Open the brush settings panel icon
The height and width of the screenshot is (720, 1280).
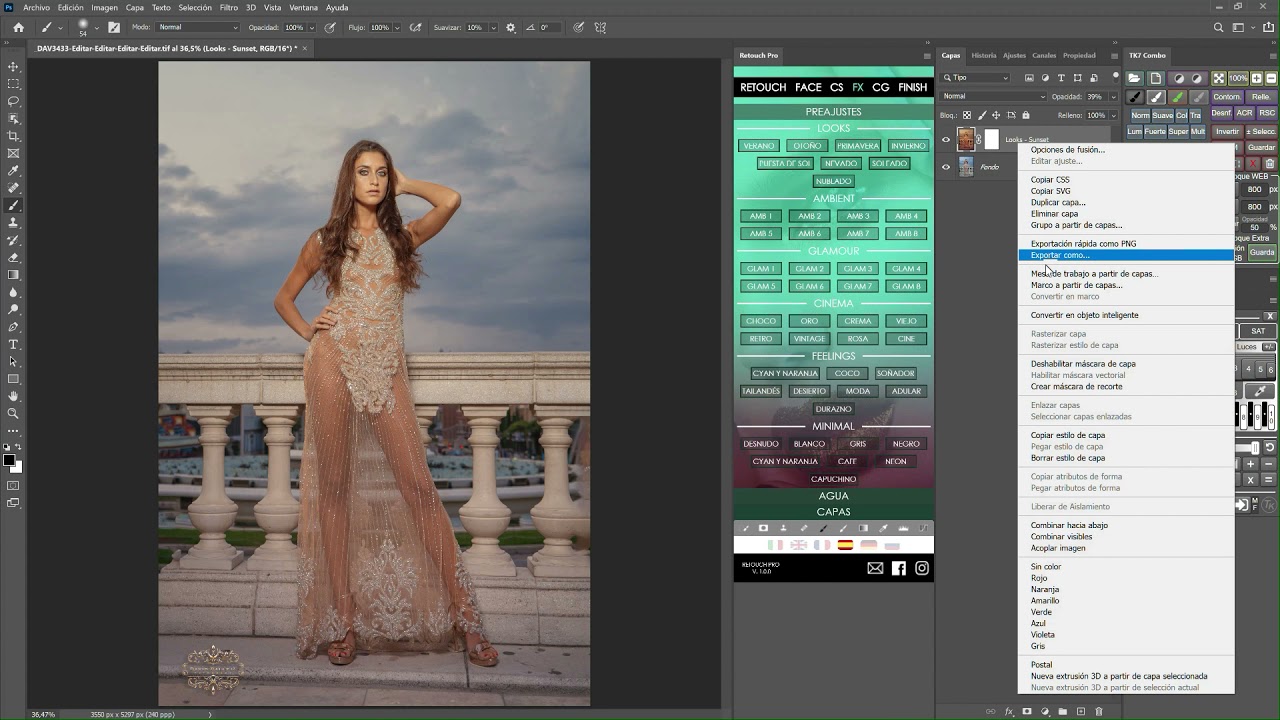tap(114, 28)
